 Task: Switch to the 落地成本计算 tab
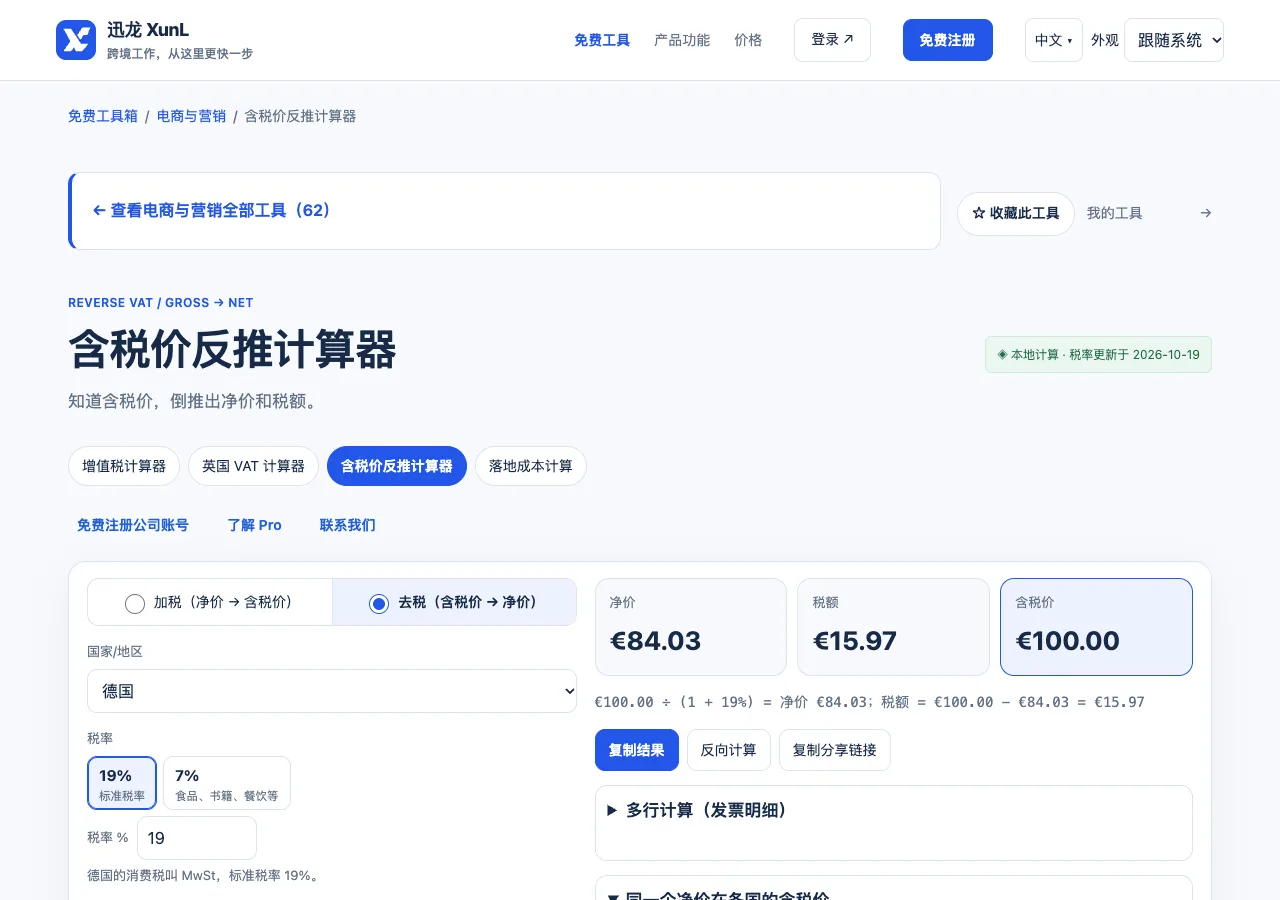(x=531, y=466)
